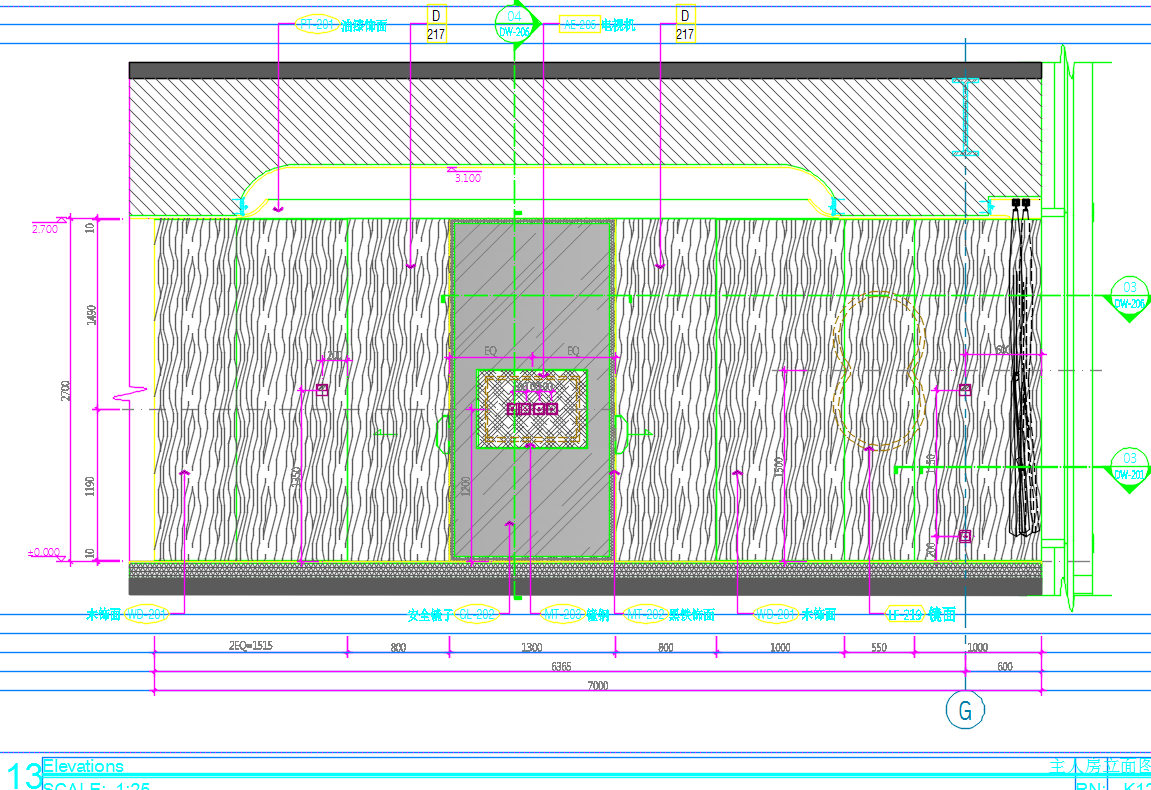Pick the 03 DW-206 section marker
The width and height of the screenshot is (1151, 790).
click(x=1128, y=298)
